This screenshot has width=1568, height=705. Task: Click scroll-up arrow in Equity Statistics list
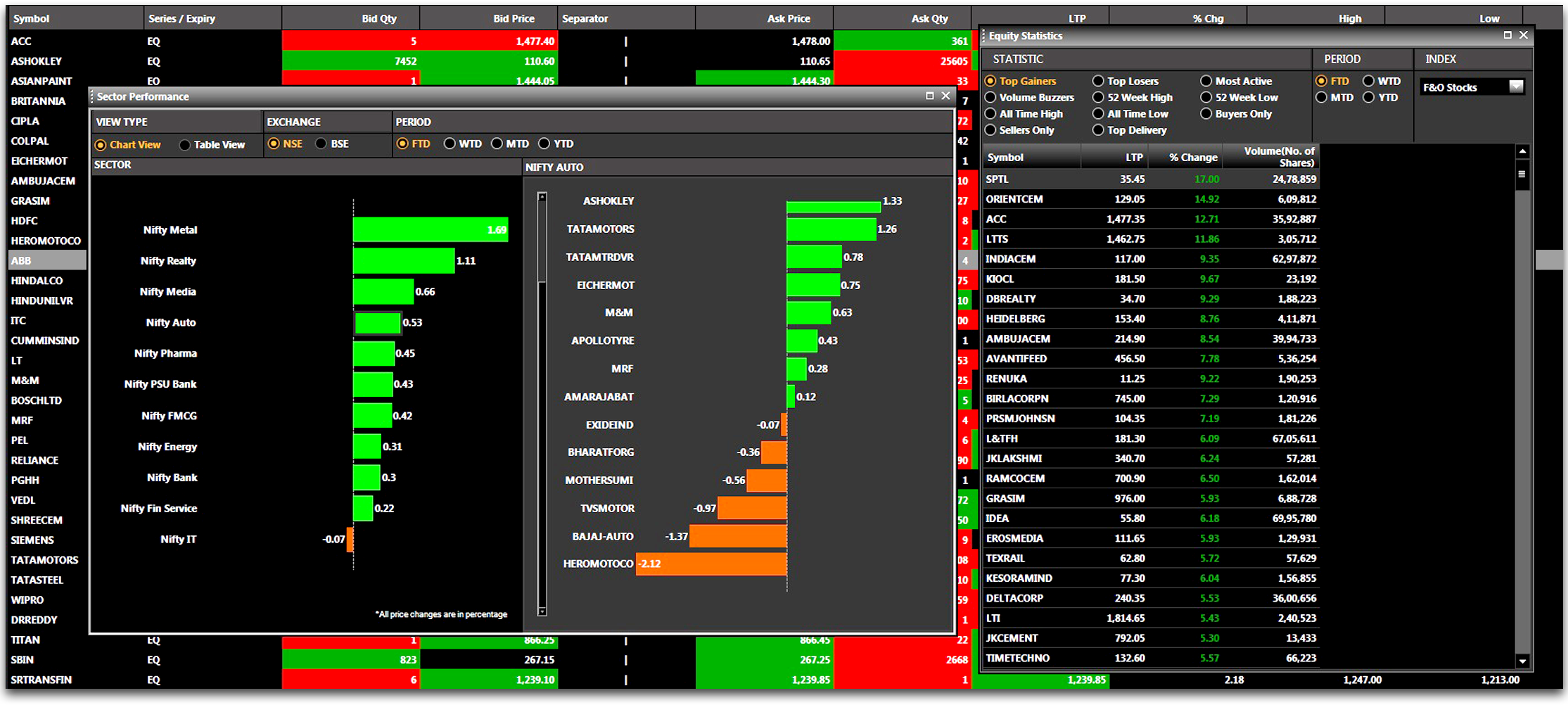[1522, 151]
